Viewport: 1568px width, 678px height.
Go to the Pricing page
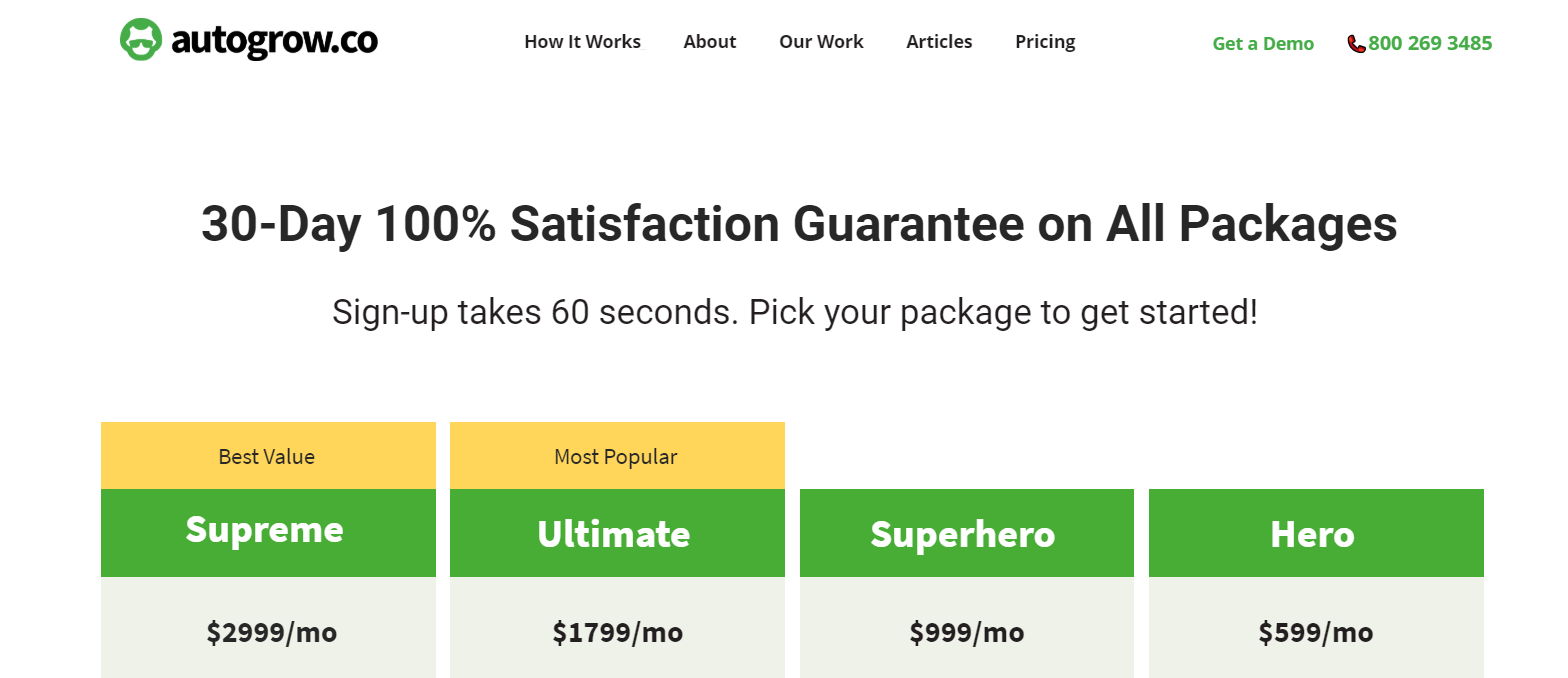1045,42
